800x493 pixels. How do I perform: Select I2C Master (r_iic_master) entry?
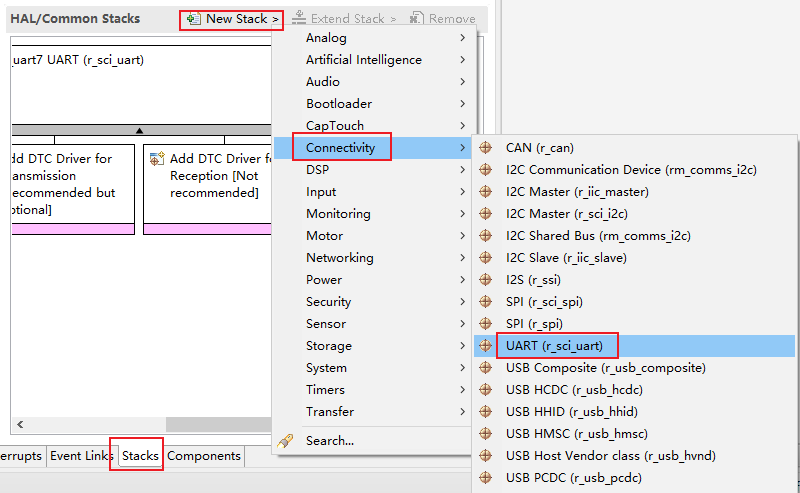(577, 192)
